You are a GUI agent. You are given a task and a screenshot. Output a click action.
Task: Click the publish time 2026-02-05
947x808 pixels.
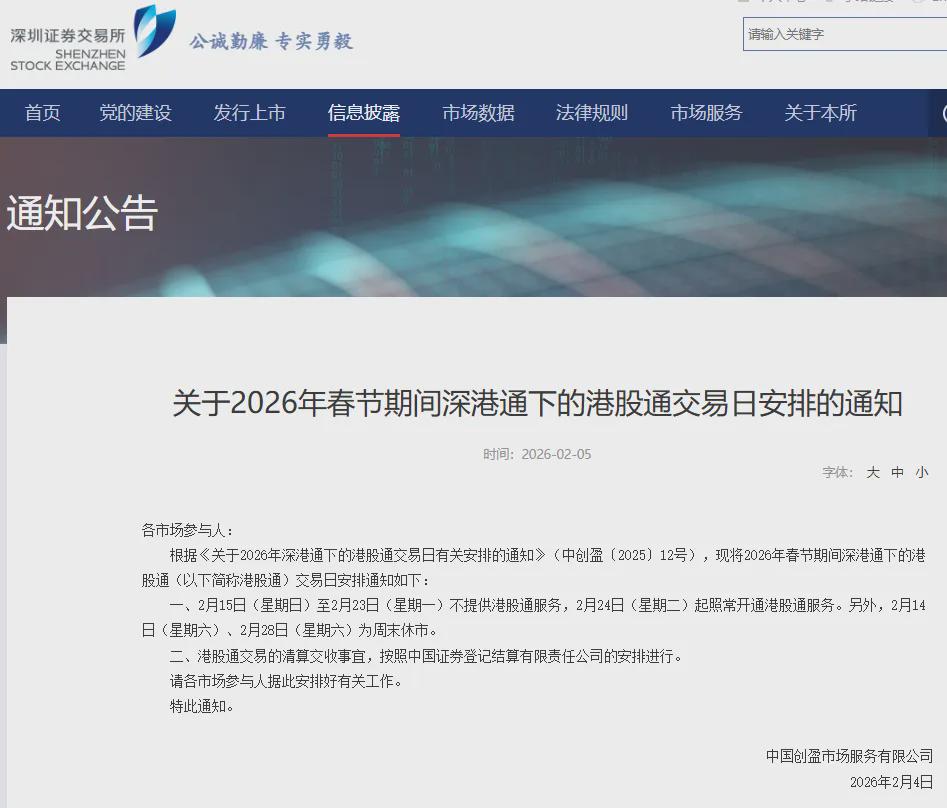coord(537,454)
